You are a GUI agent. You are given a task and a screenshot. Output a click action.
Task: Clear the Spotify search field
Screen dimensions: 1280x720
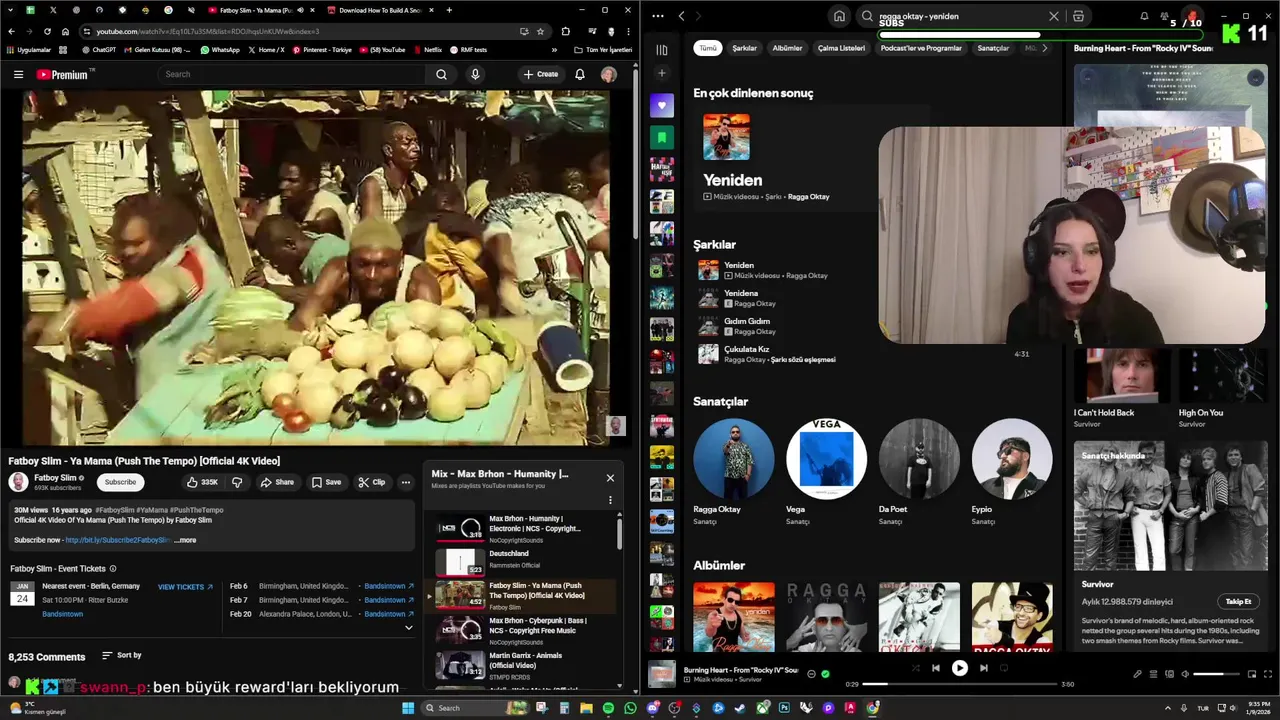tap(1053, 16)
